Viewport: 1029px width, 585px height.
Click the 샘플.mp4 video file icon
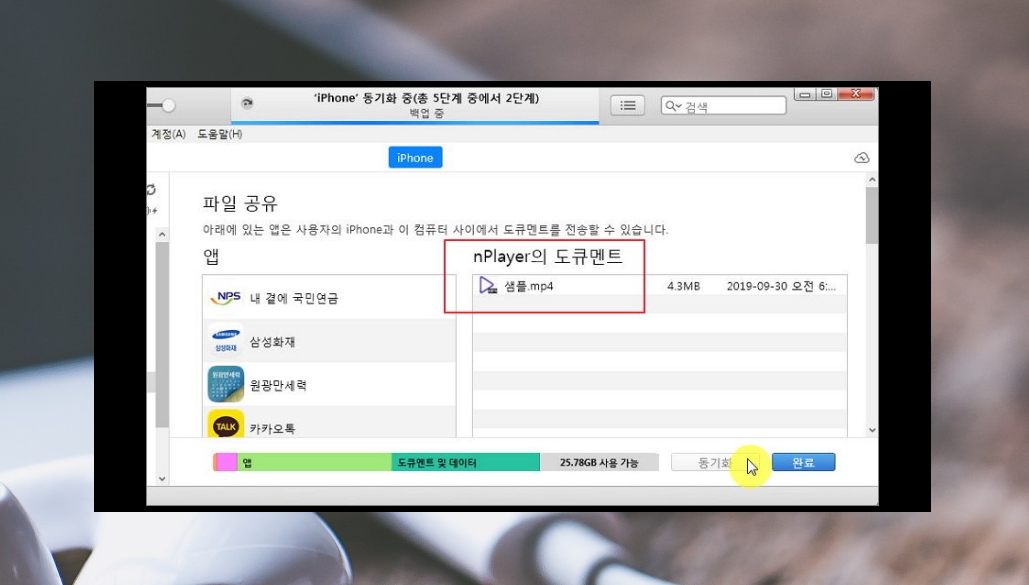(x=488, y=286)
